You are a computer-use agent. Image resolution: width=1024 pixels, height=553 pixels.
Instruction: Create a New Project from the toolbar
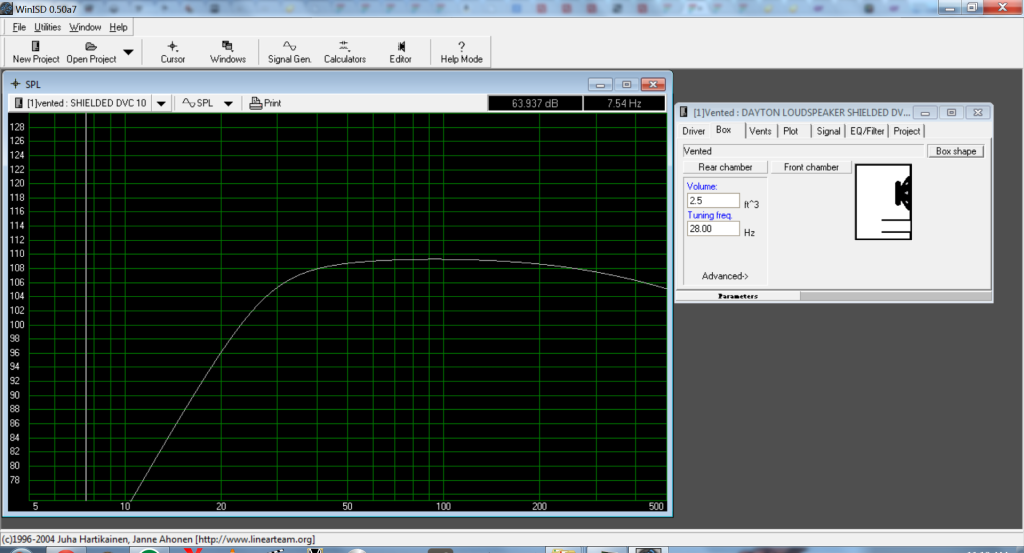coord(36,52)
